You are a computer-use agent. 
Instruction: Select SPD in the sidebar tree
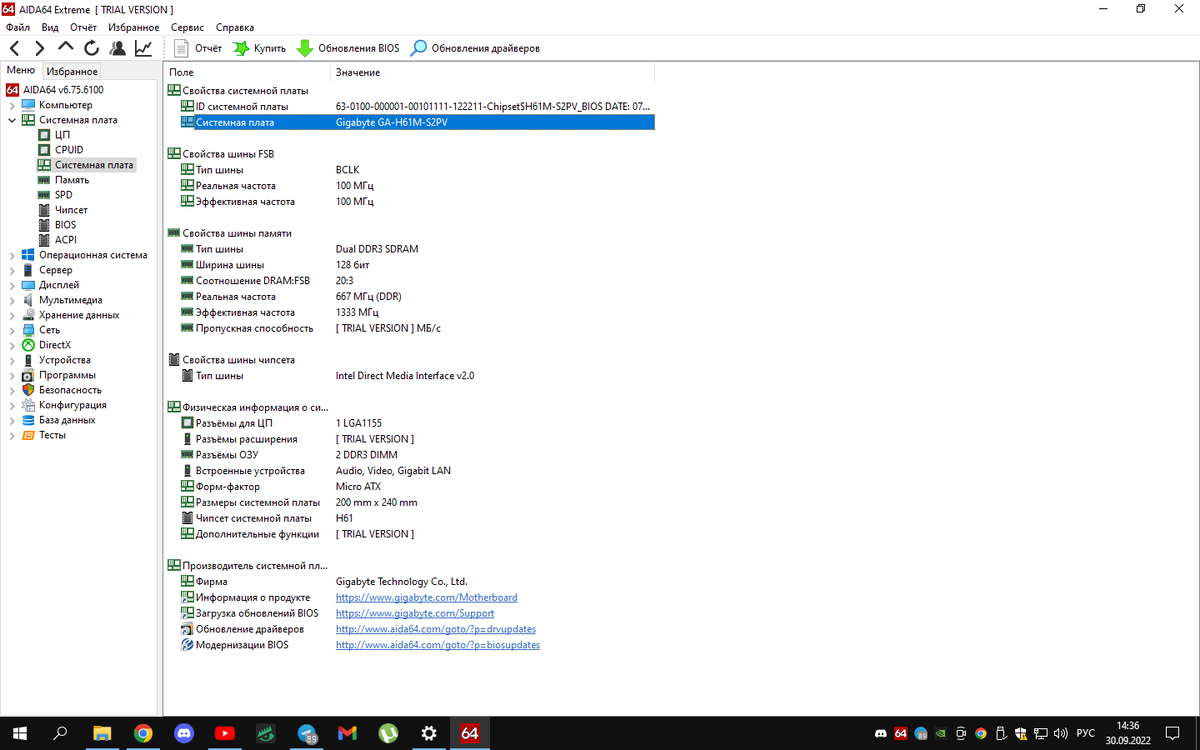63,195
